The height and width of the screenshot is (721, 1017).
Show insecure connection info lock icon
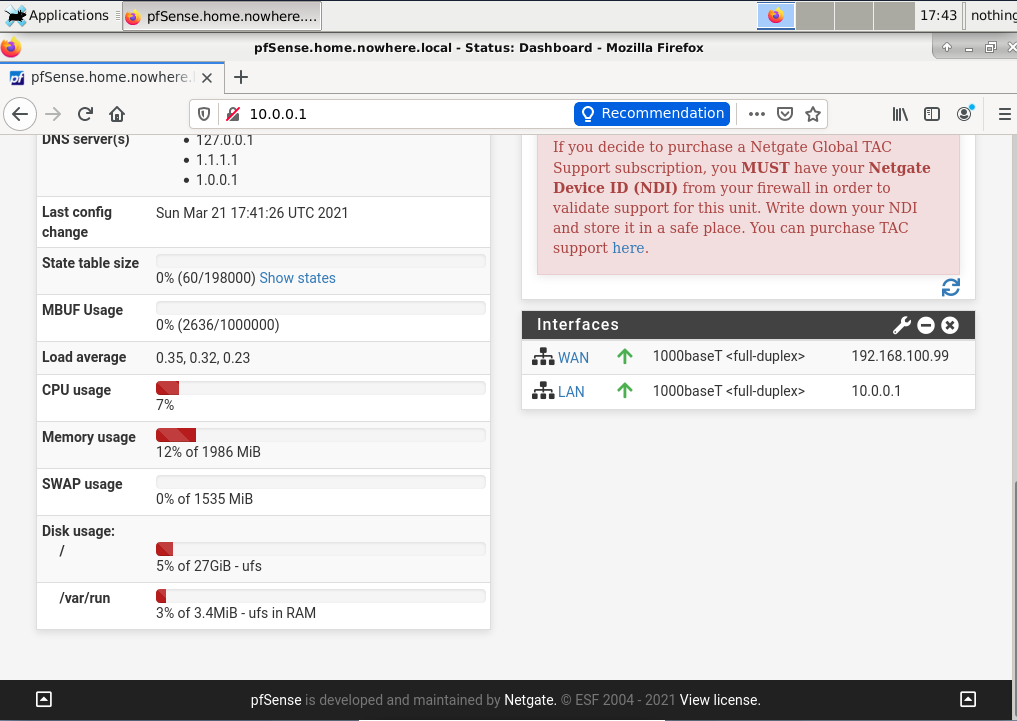tap(233, 114)
